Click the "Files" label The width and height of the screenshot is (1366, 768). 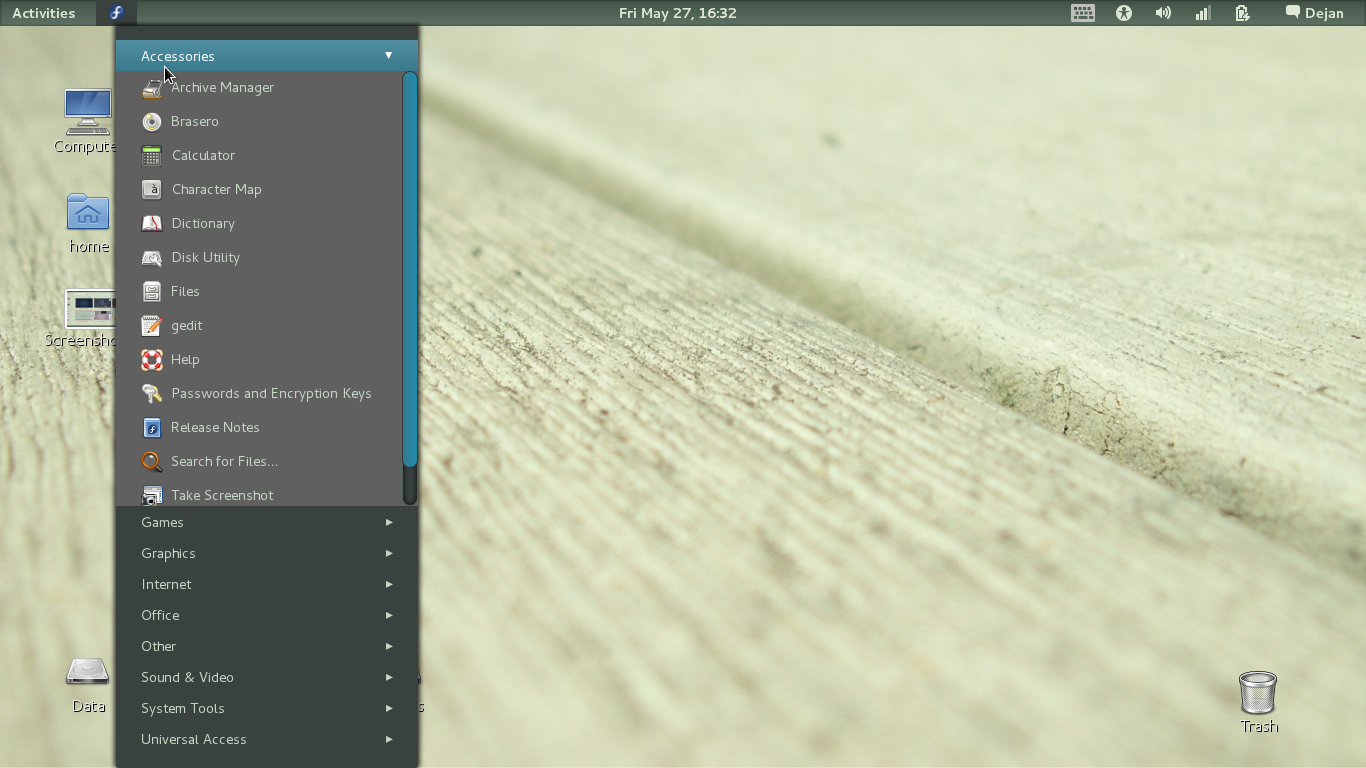pos(185,292)
